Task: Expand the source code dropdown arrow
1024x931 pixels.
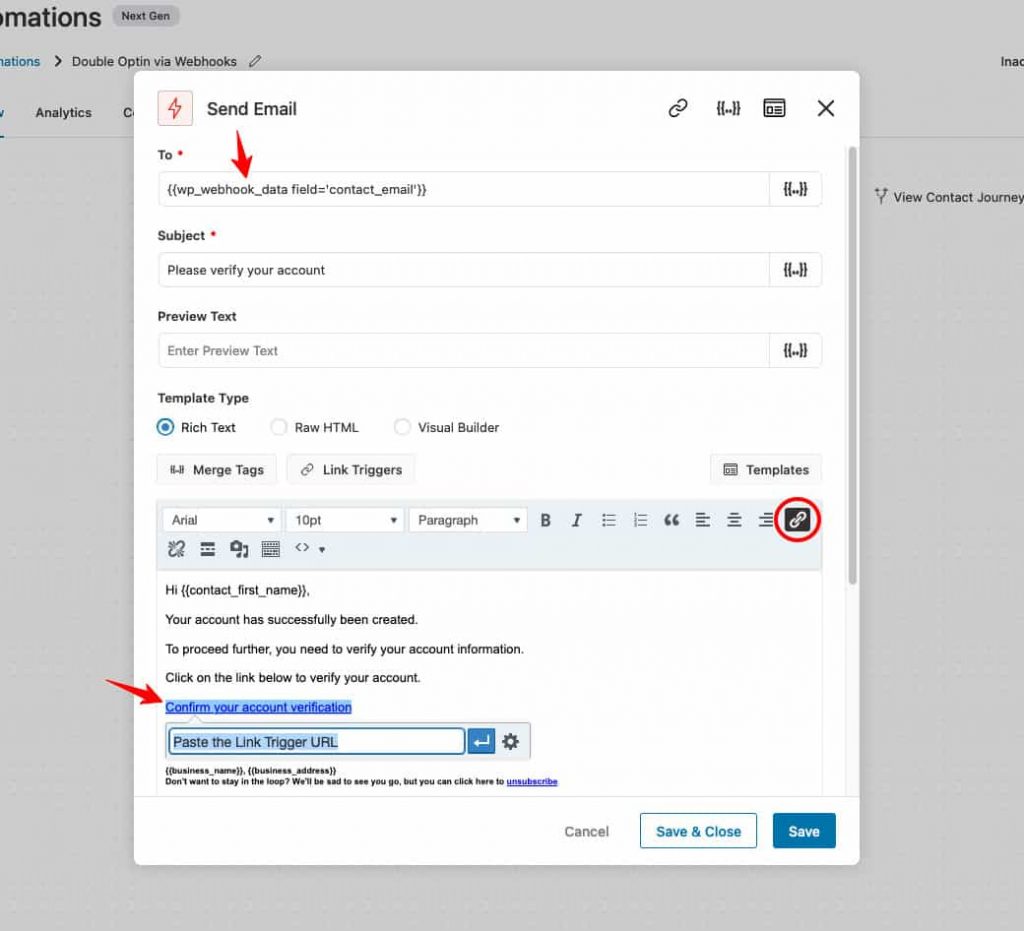Action: pyautogui.click(x=322, y=550)
